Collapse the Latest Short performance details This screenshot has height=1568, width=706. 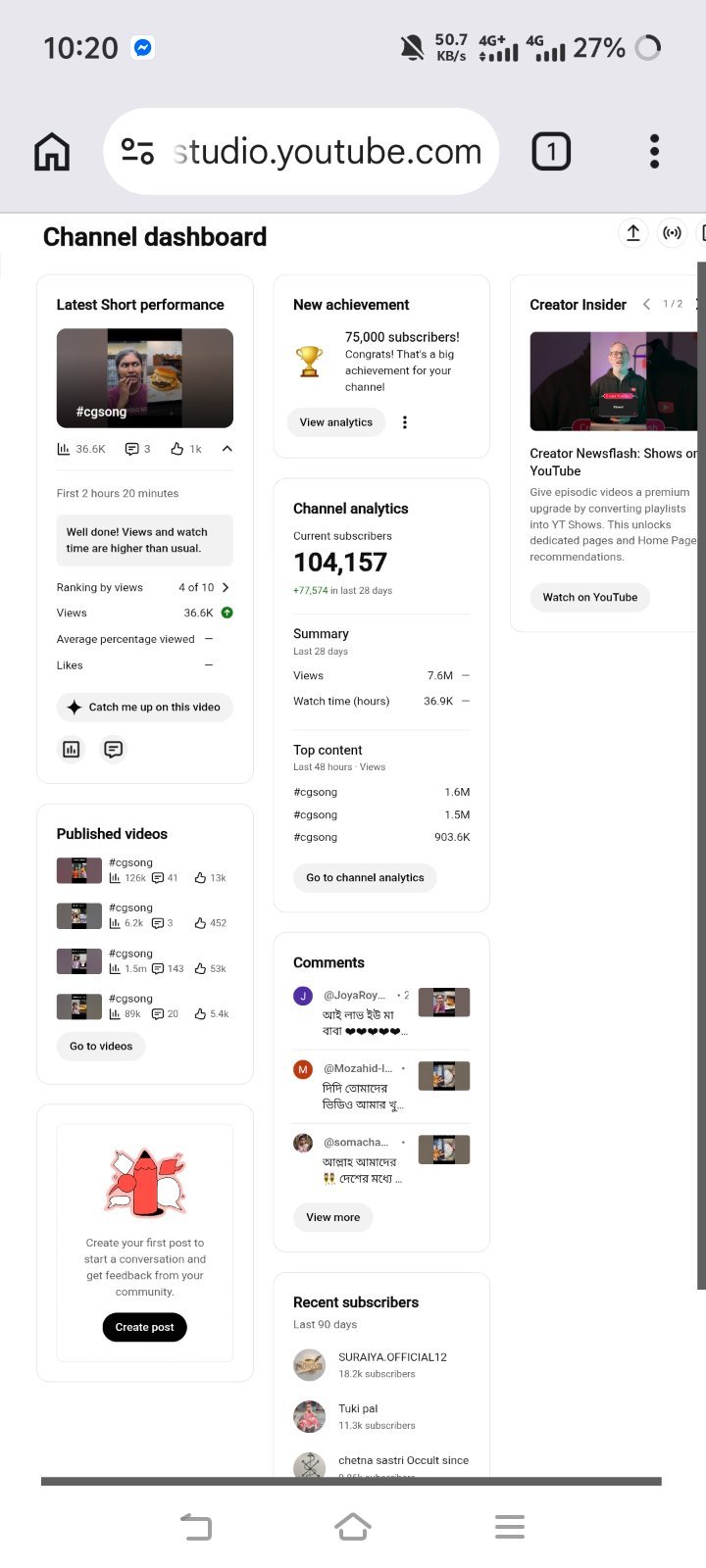pos(227,449)
